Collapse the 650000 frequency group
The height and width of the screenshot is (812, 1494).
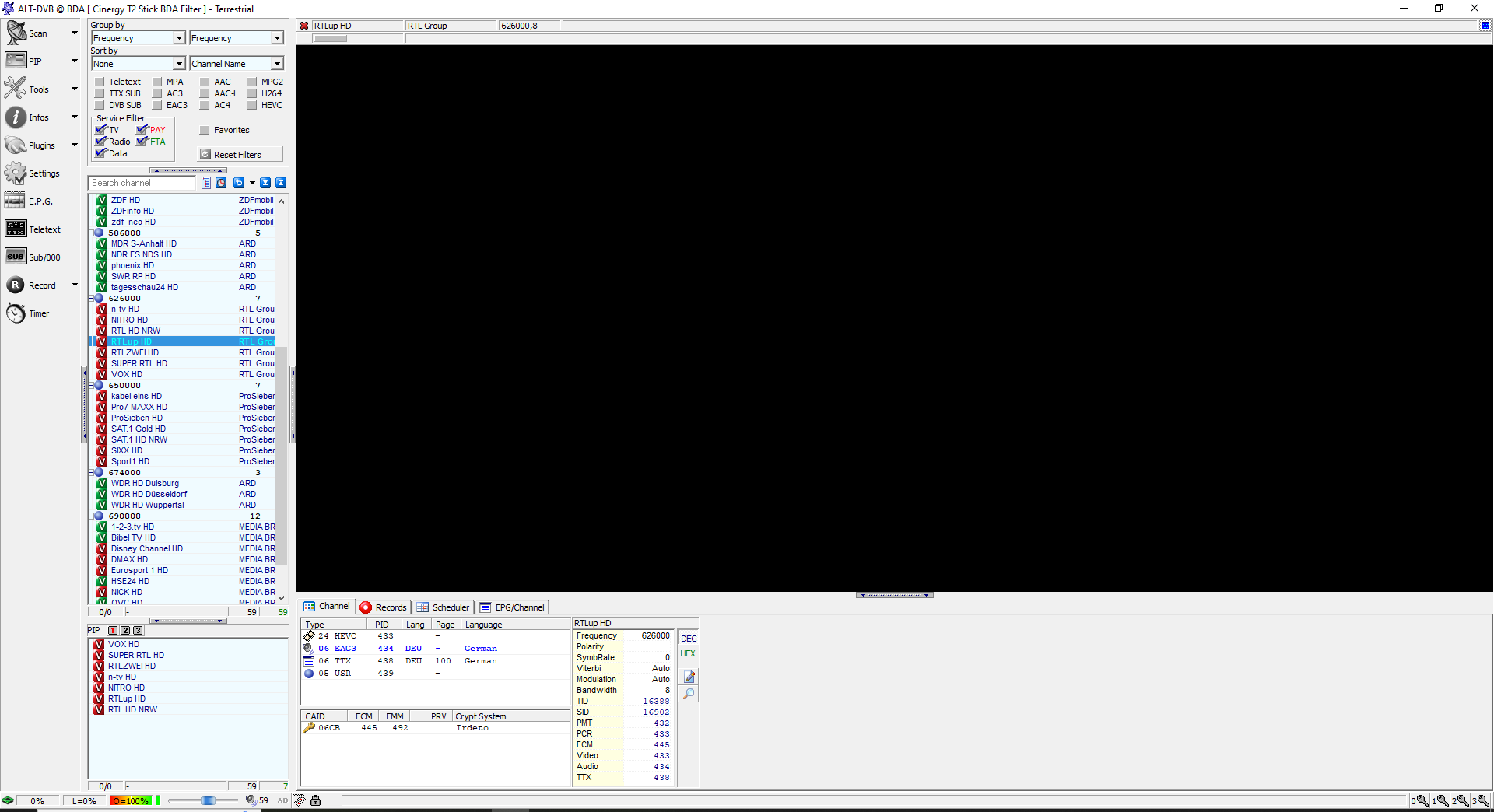tap(91, 386)
